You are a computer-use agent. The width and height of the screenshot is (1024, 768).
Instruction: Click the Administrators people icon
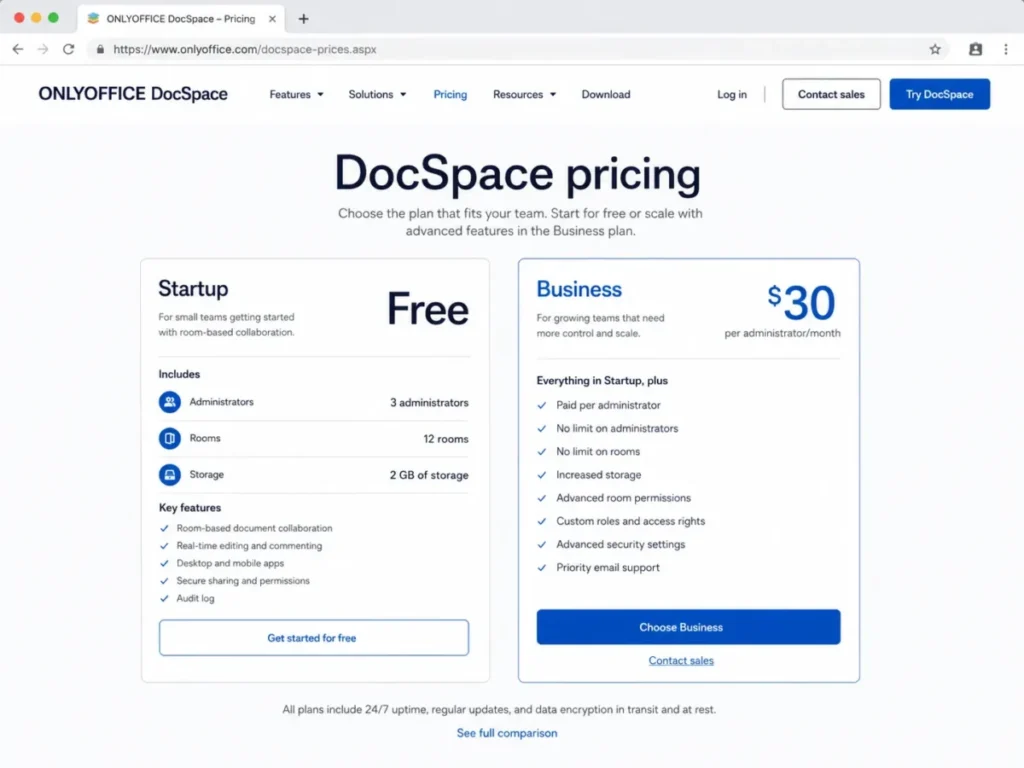point(170,402)
